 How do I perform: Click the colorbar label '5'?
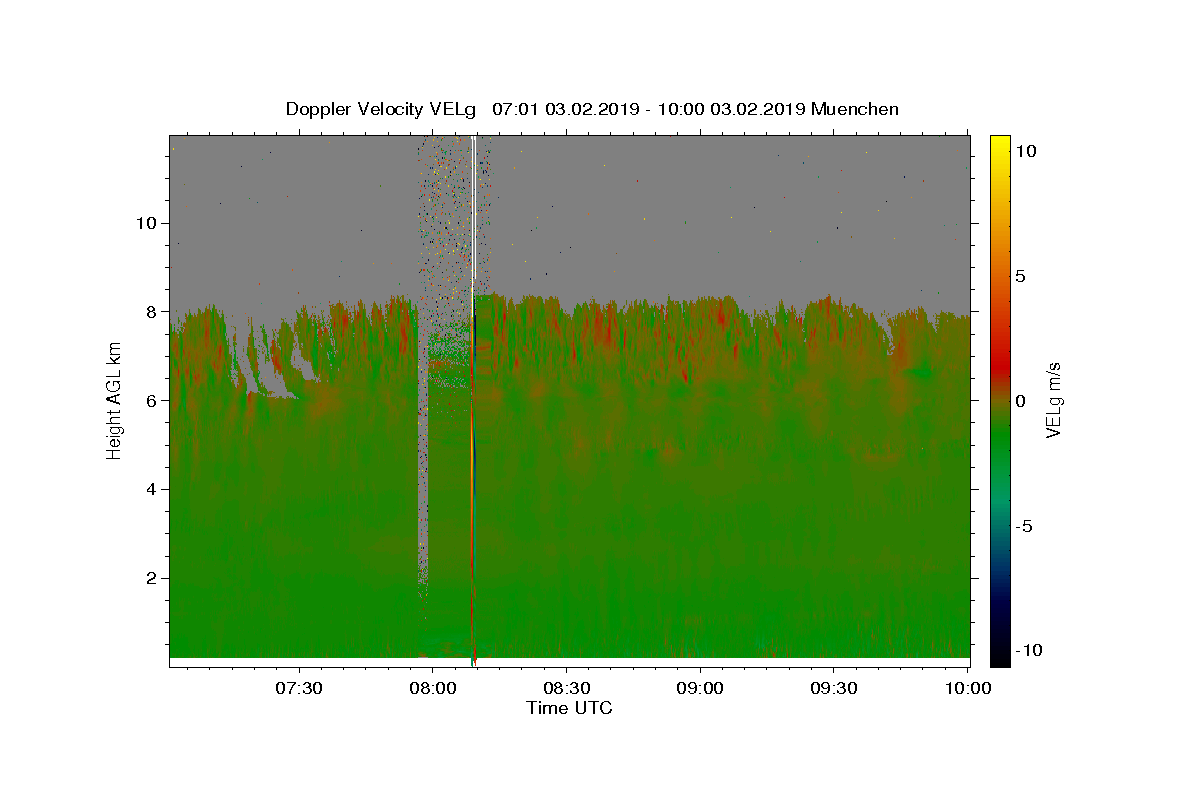(1020, 276)
